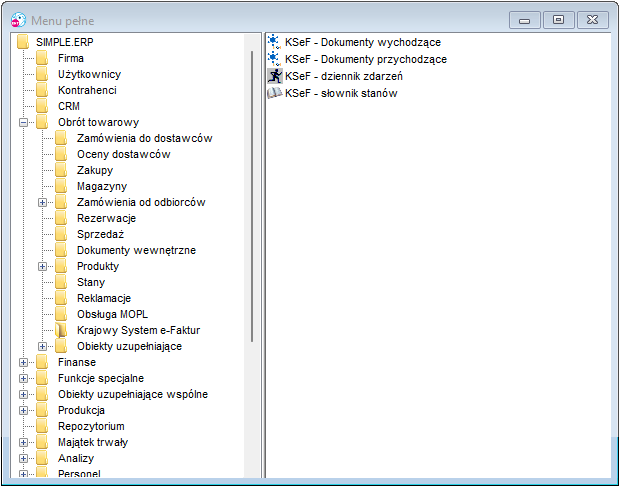Select the Dokumenty wewnętrzne tree item
The height and width of the screenshot is (487, 620).
[136, 250]
